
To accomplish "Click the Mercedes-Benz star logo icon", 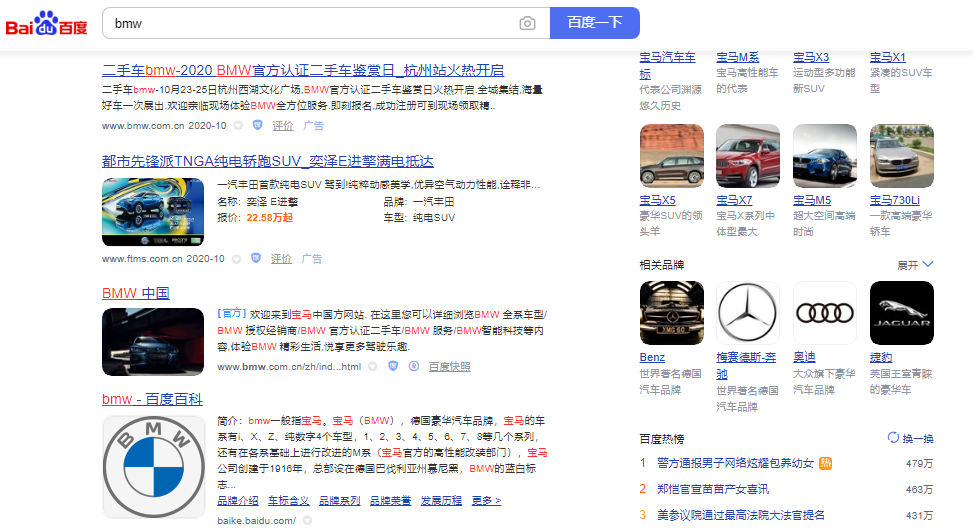I will pyautogui.click(x=748, y=313).
